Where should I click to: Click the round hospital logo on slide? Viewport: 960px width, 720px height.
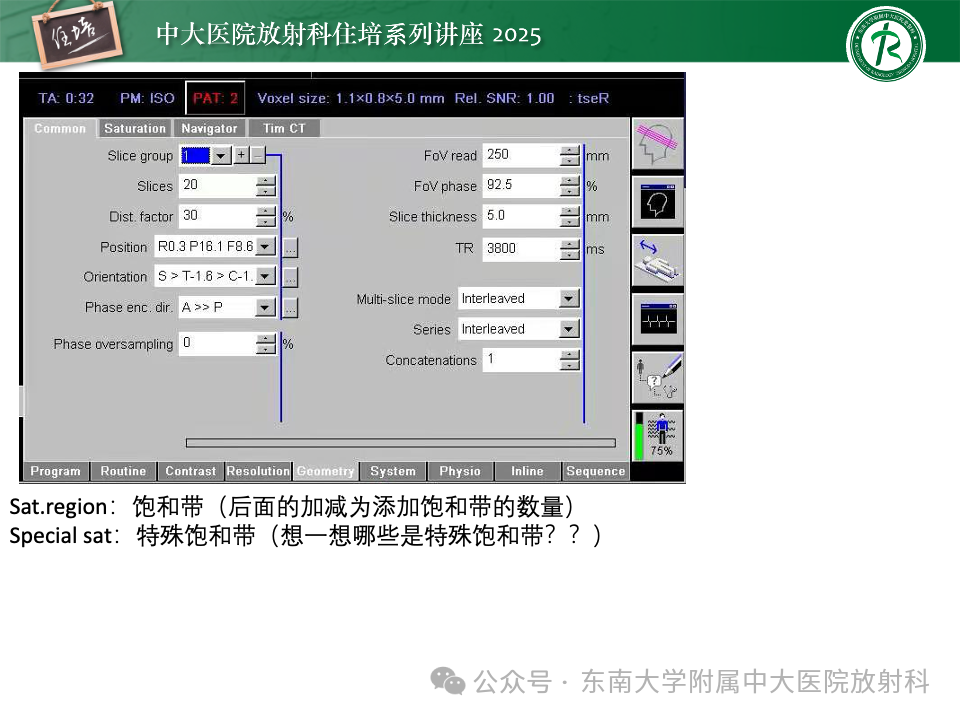(x=885, y=44)
